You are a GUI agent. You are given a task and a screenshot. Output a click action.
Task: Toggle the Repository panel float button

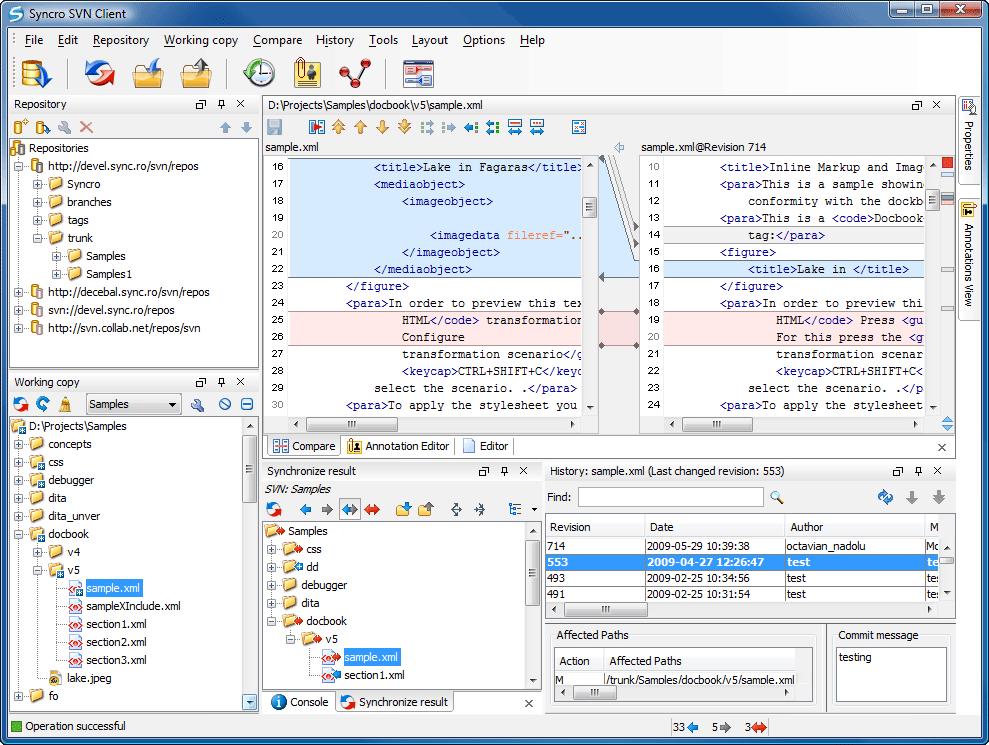201,104
